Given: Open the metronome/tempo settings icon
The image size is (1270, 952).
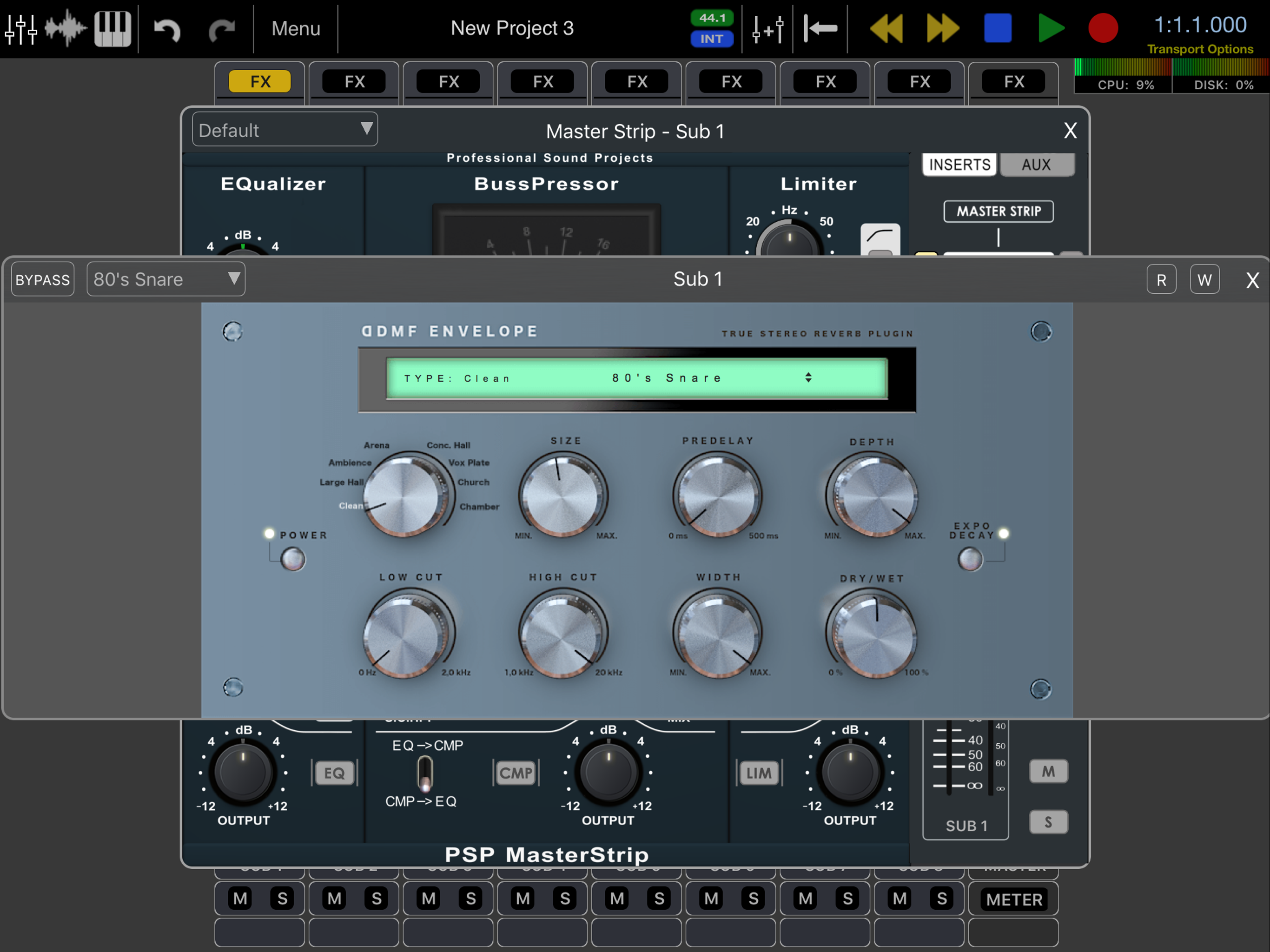Looking at the screenshot, I should pyautogui.click(x=767, y=28).
